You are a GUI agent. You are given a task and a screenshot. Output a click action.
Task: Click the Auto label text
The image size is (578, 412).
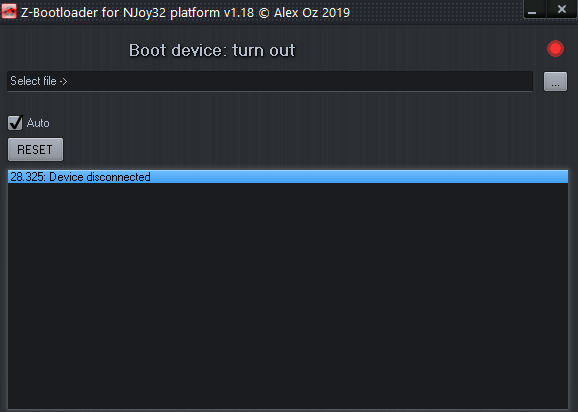tap(38, 123)
